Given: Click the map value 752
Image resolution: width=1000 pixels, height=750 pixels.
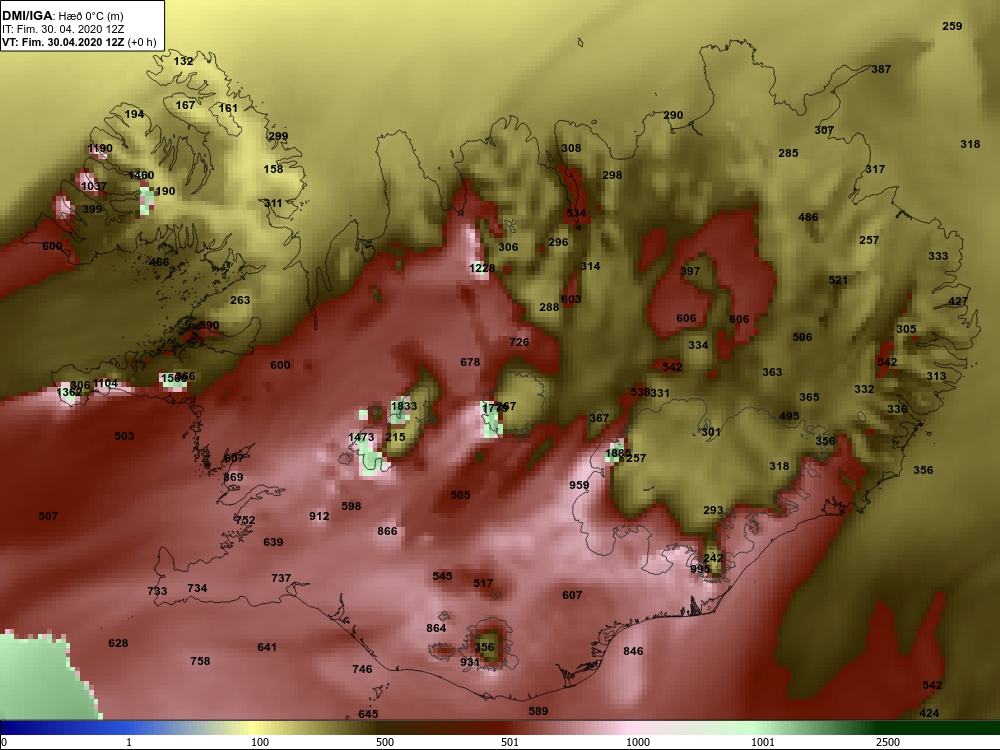Looking at the screenshot, I should (245, 520).
